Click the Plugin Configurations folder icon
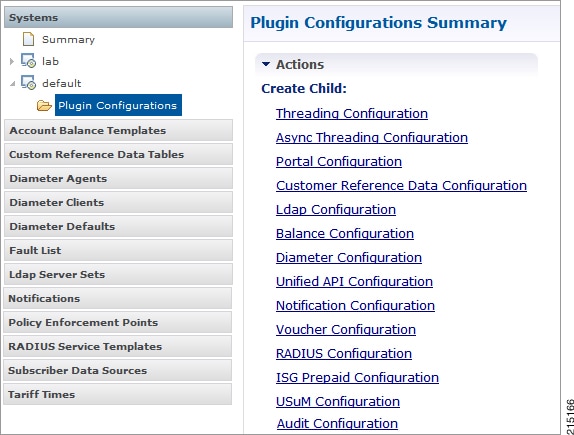Screen dimensions: 574x435 click(x=44, y=106)
